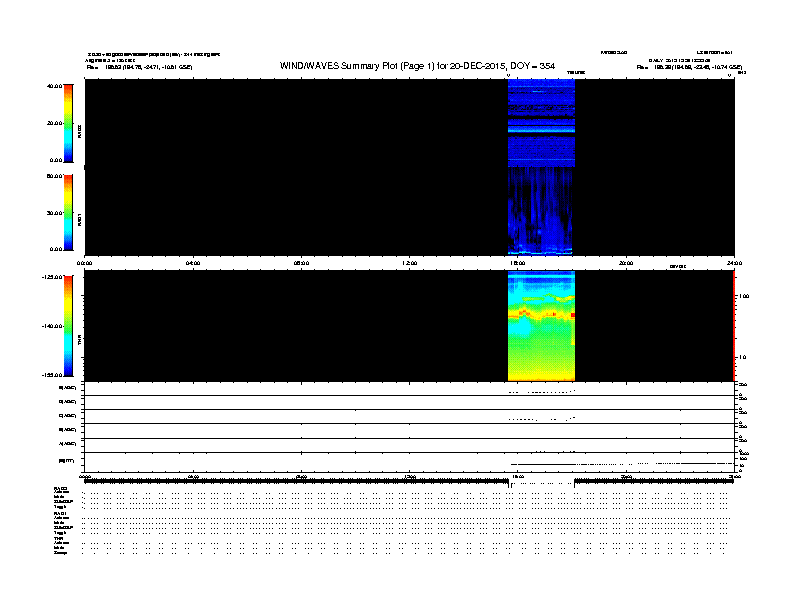Click the red vertical bar right of TNR panel

point(734,326)
